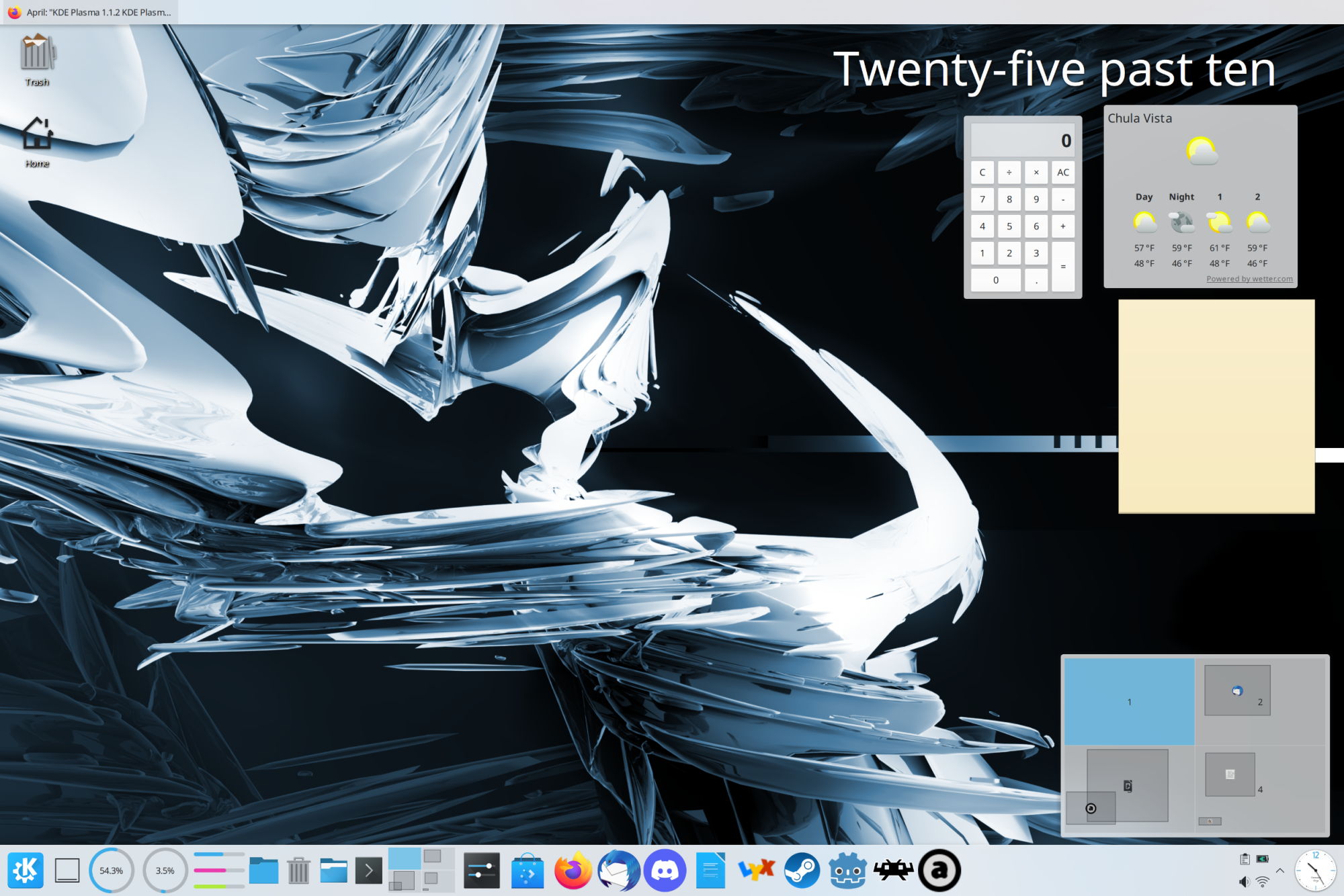Open the Discover software center

click(x=527, y=870)
